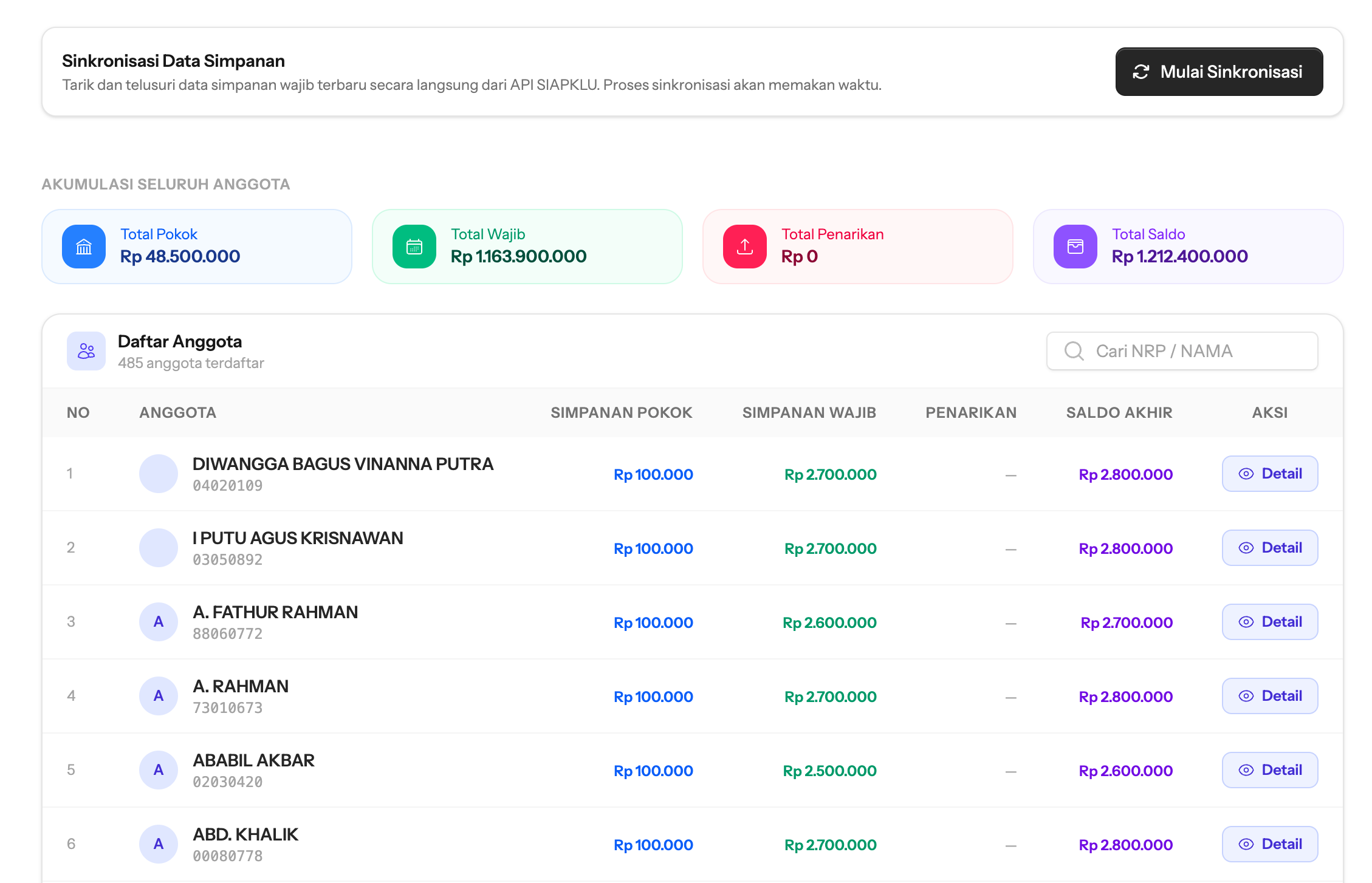Select the name DIWANGGA BAGUS VINANNA PUTRA
The height and width of the screenshot is (883, 1372).
coord(343,464)
